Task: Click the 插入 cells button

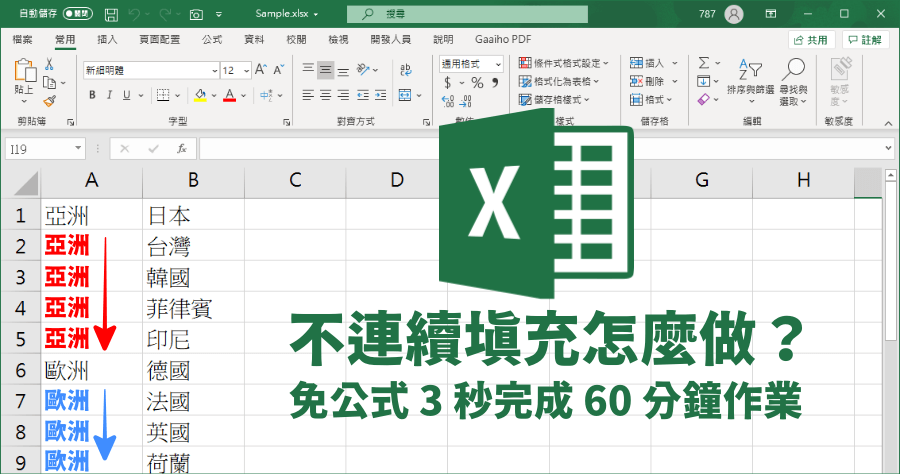Action: (x=647, y=63)
